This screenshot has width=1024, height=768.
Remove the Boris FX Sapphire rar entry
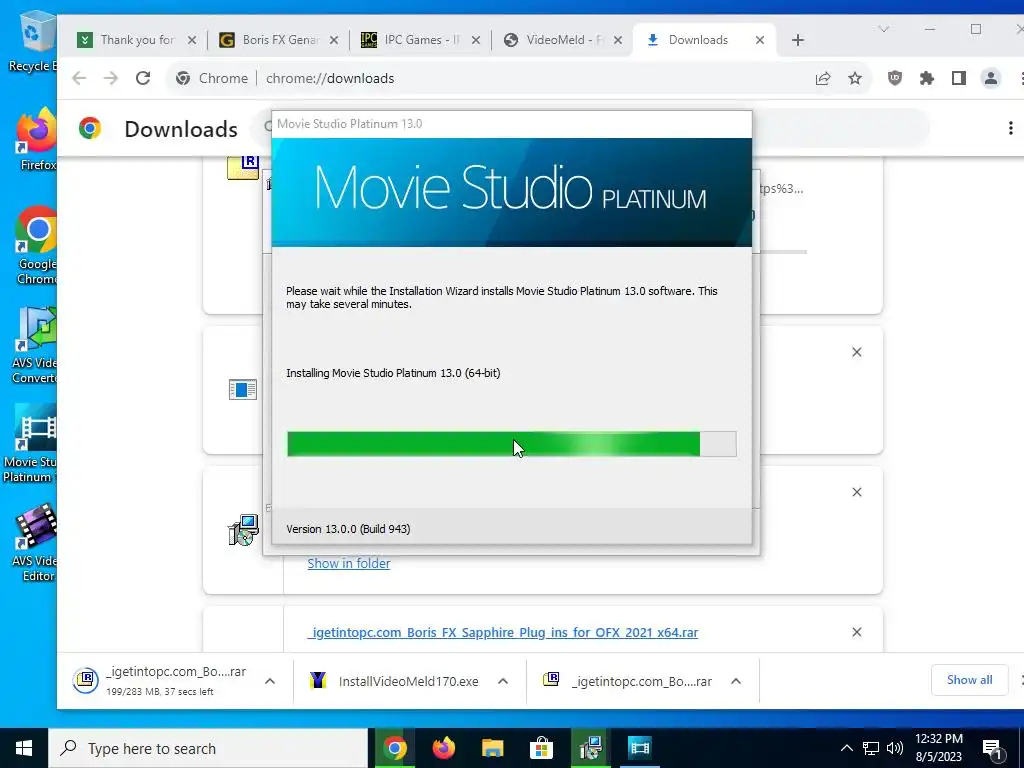tap(857, 632)
